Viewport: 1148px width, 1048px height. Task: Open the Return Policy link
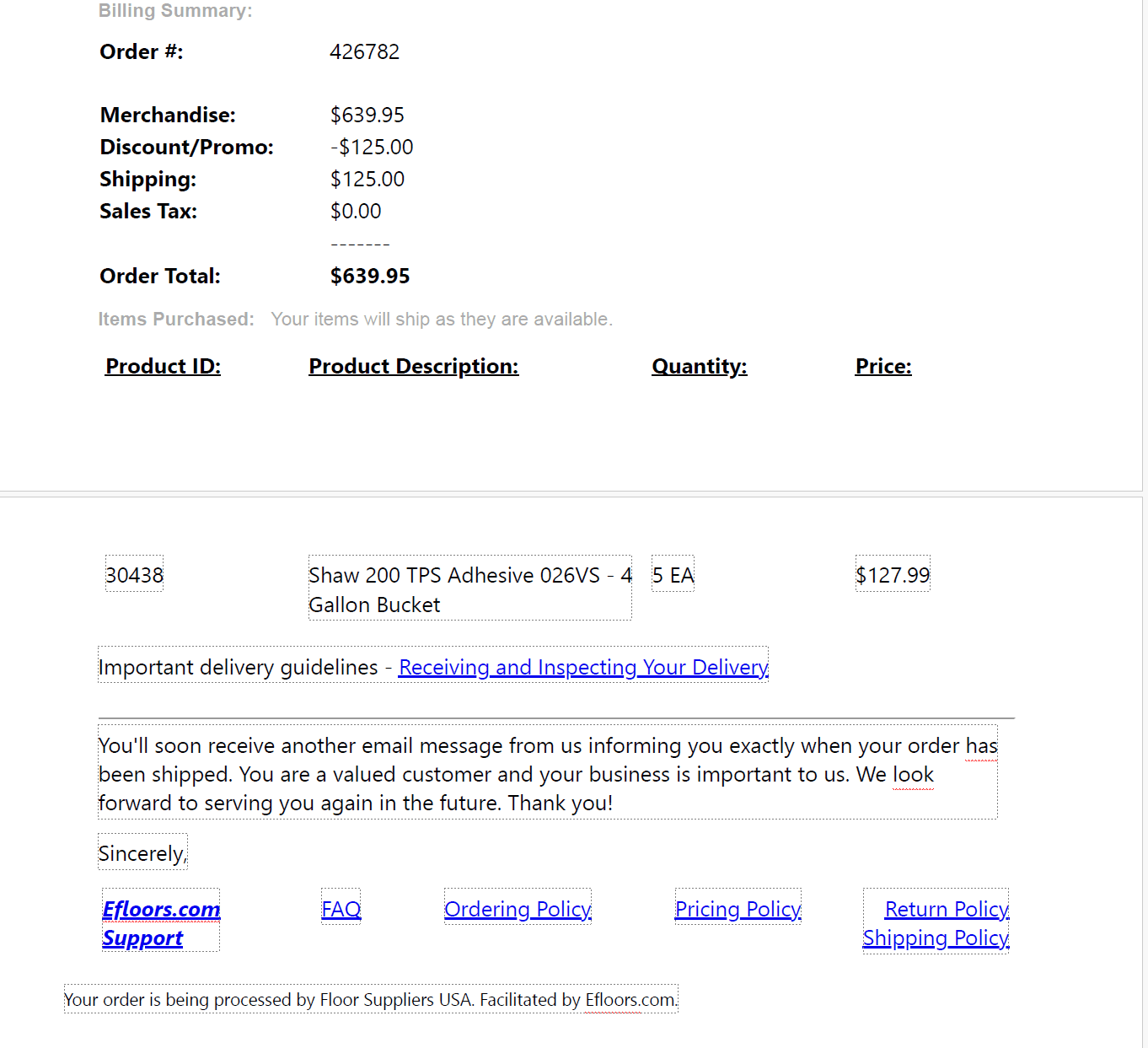click(x=947, y=909)
